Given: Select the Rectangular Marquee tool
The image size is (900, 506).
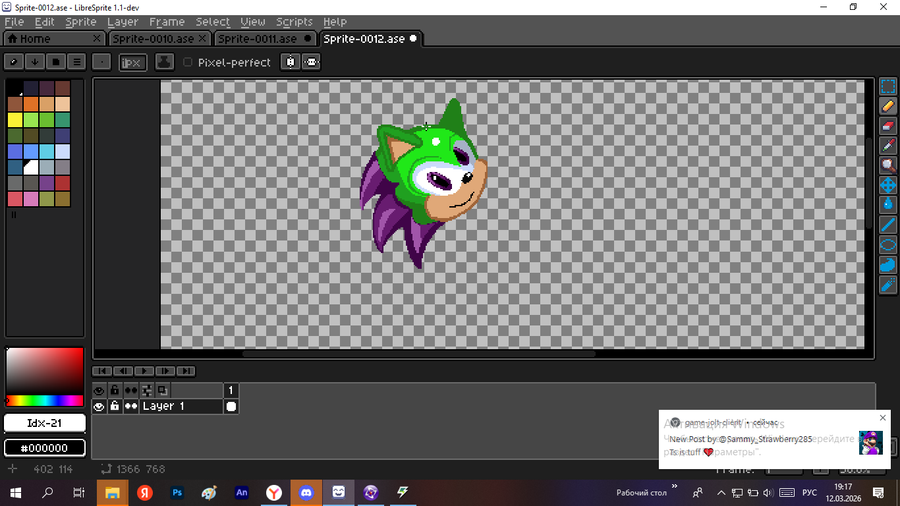Looking at the screenshot, I should tap(888, 87).
